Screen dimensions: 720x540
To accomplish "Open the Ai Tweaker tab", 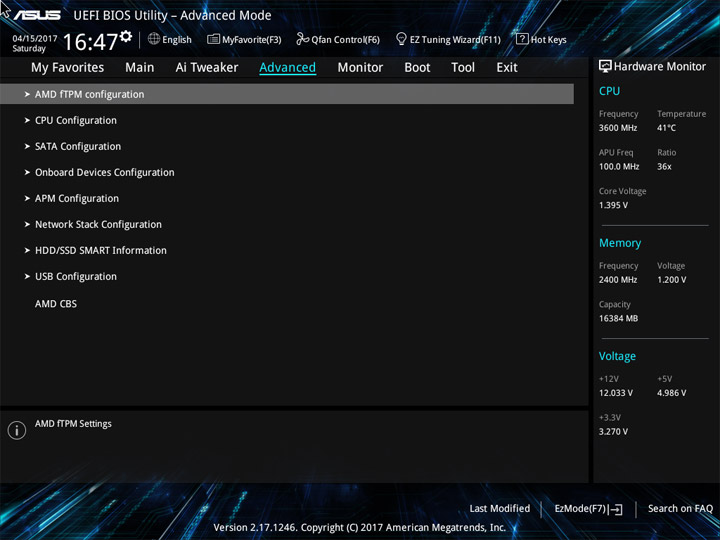I will click(x=207, y=68).
